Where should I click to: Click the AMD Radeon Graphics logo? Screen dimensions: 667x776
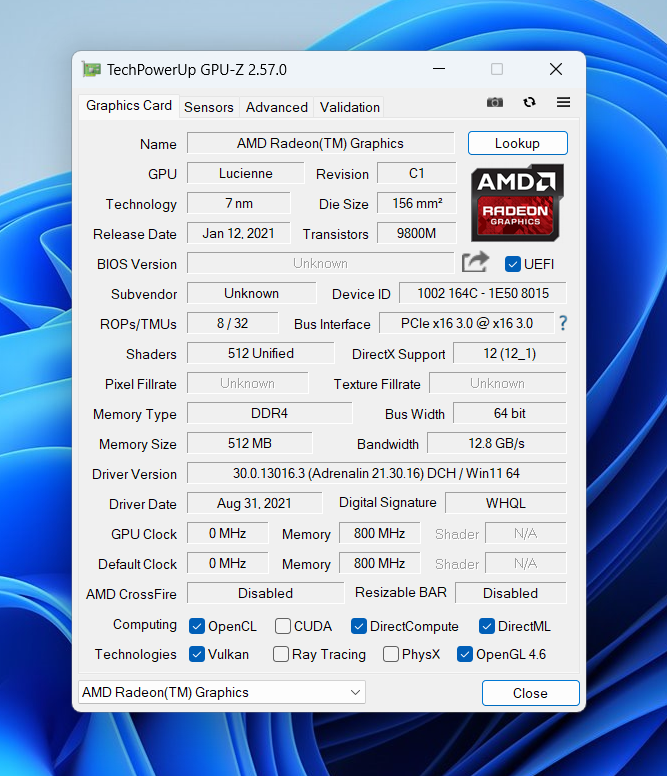[517, 203]
